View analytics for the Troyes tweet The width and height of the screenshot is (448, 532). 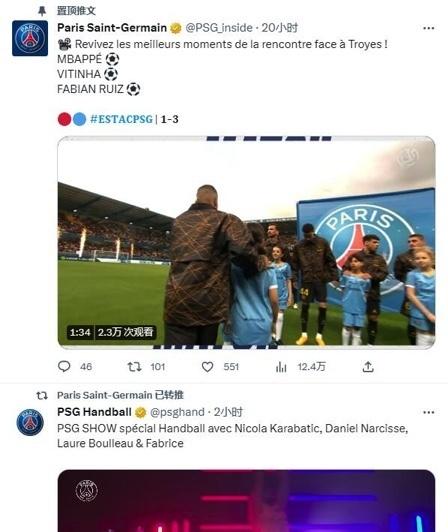[281, 366]
